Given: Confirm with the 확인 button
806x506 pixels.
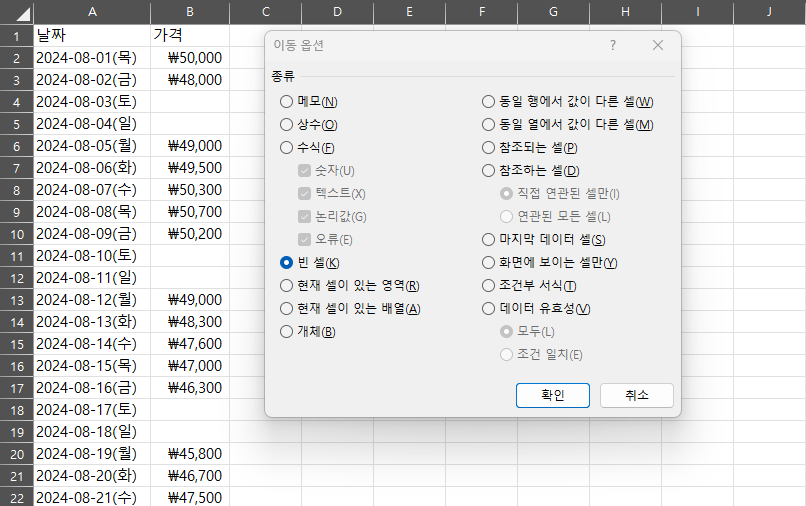Looking at the screenshot, I should point(553,395).
